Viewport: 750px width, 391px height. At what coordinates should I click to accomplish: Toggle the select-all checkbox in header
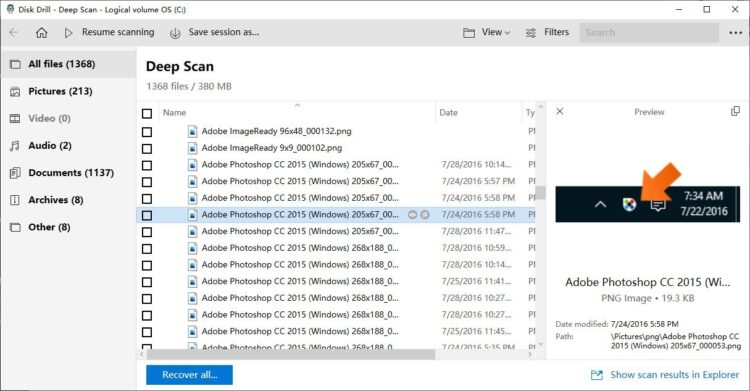click(147, 113)
